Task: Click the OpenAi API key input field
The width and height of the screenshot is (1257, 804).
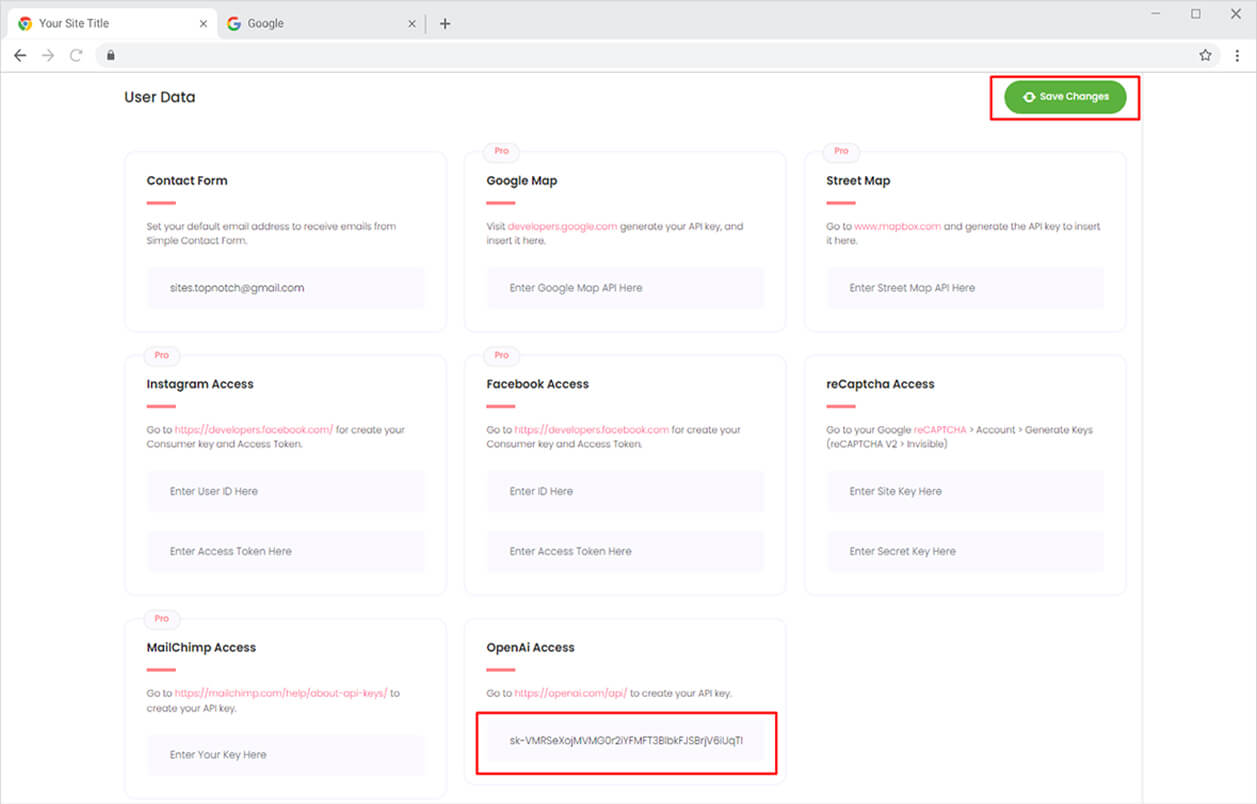Action: 626,741
